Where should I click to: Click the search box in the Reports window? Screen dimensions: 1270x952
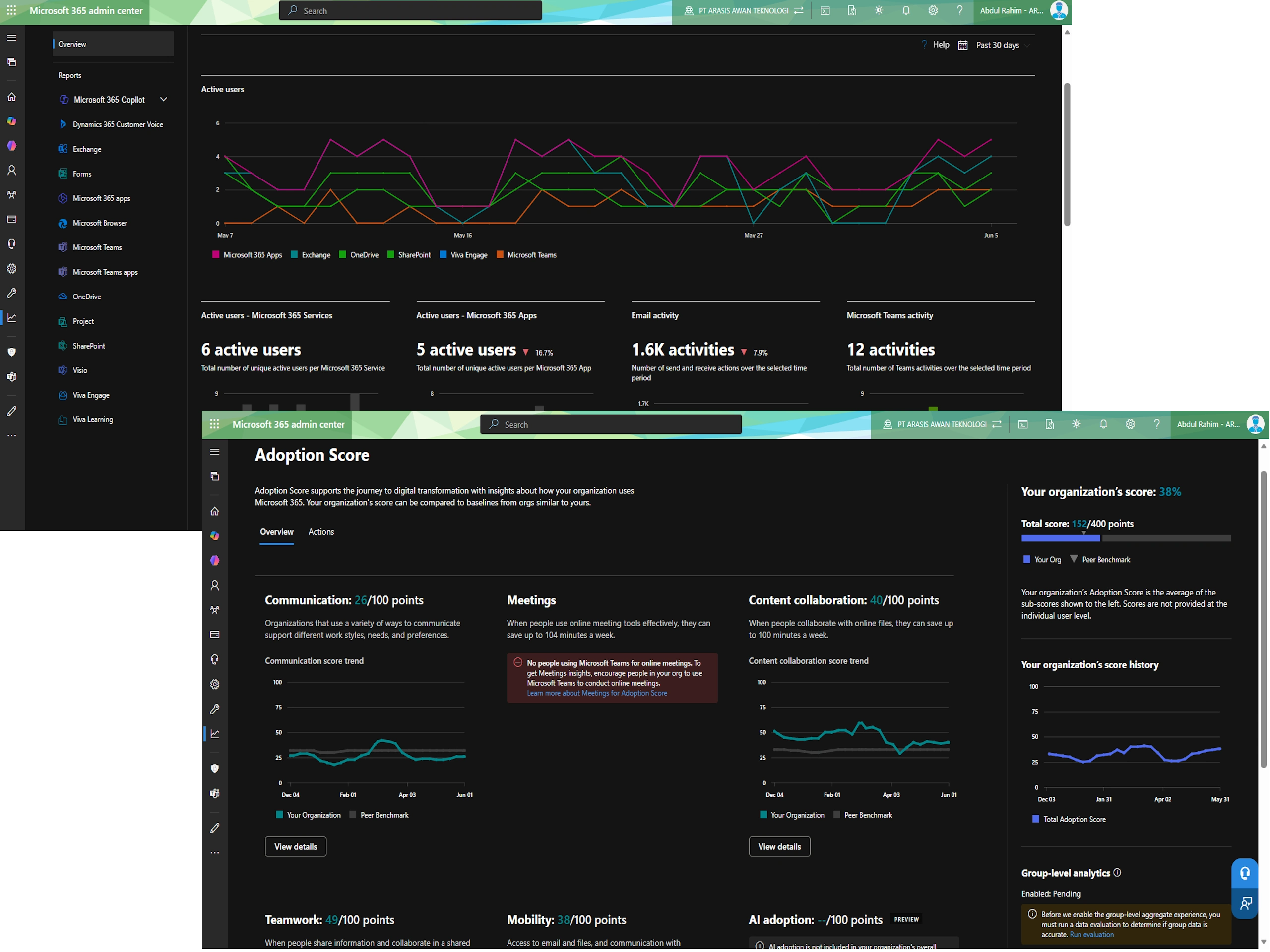(x=410, y=11)
